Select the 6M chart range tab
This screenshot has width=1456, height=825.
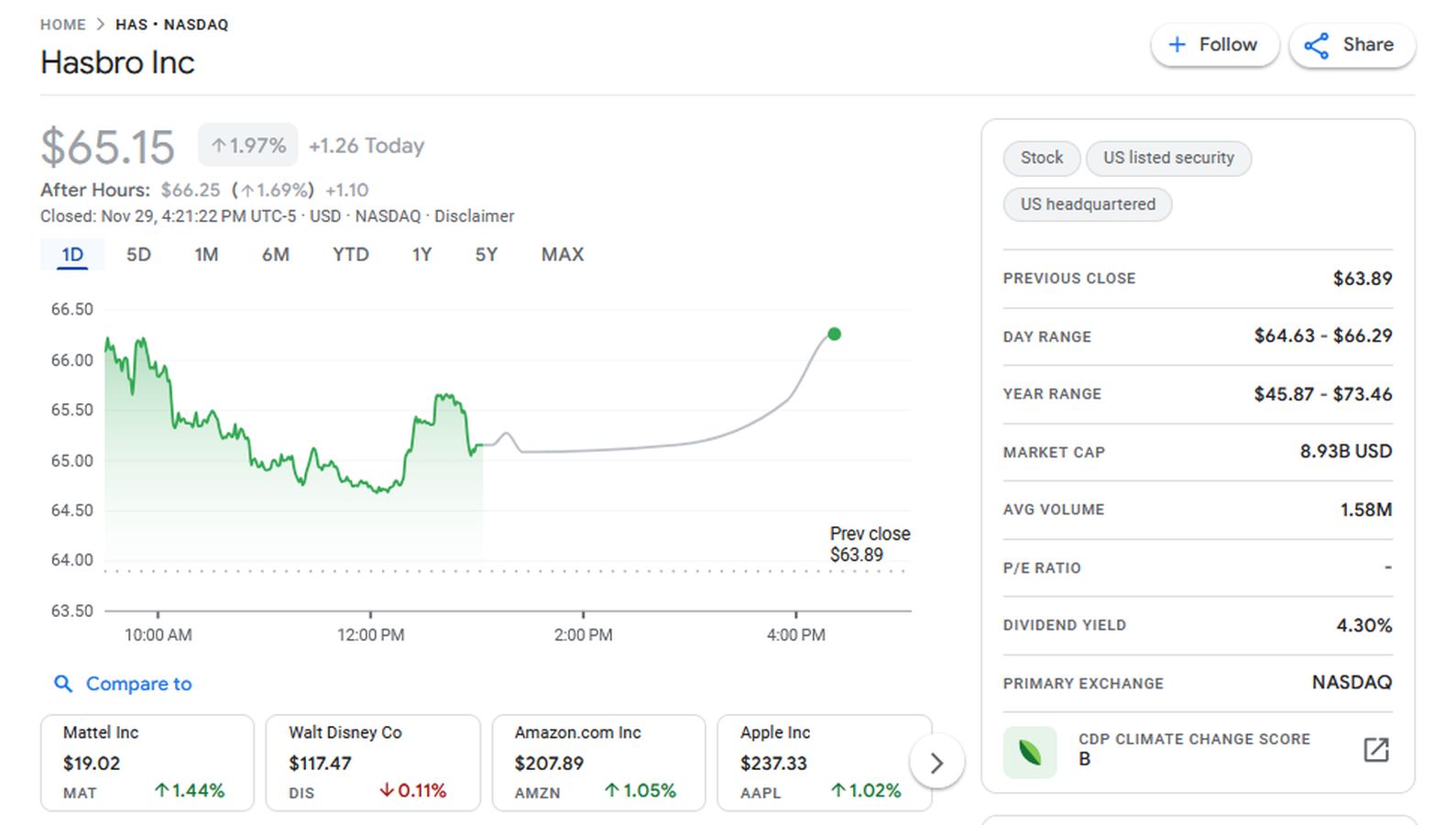point(275,255)
